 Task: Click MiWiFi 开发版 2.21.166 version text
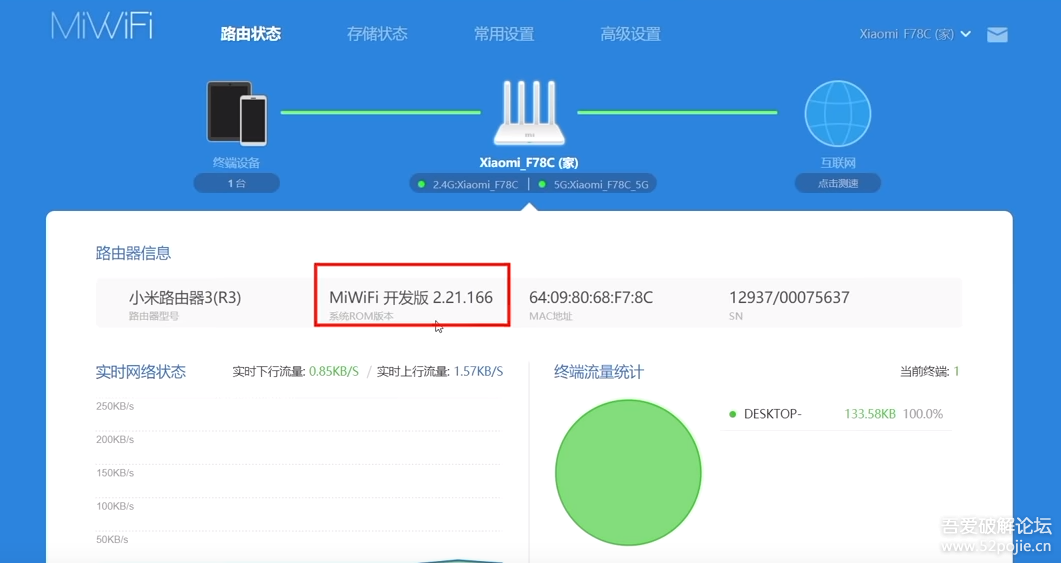411,297
